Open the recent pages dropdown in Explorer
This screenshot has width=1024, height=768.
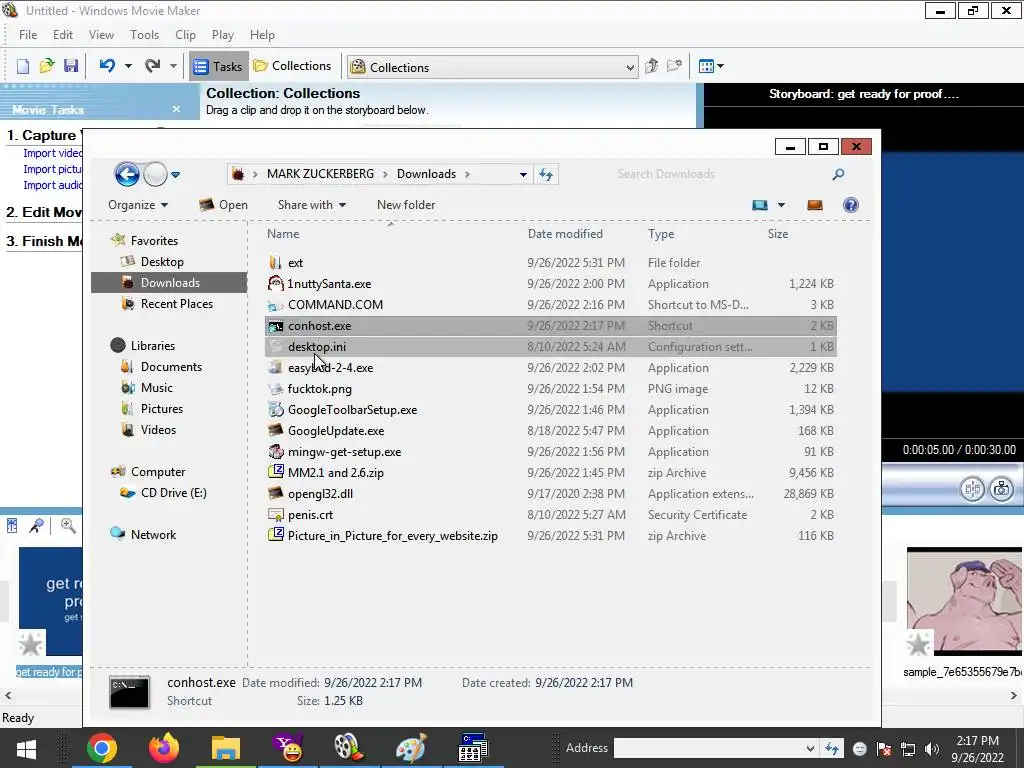pyautogui.click(x=176, y=174)
